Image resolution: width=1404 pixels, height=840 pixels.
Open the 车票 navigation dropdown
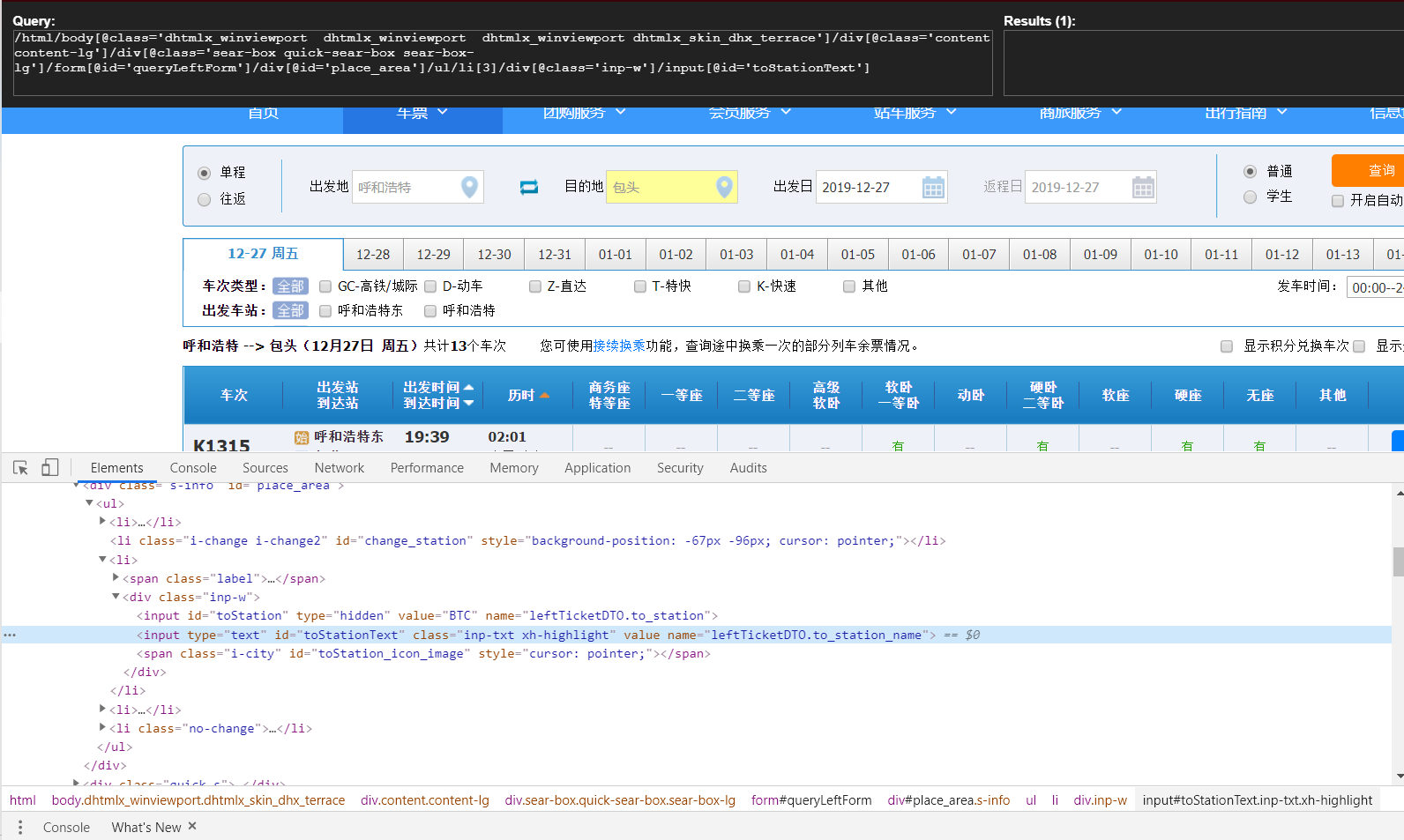coord(422,113)
